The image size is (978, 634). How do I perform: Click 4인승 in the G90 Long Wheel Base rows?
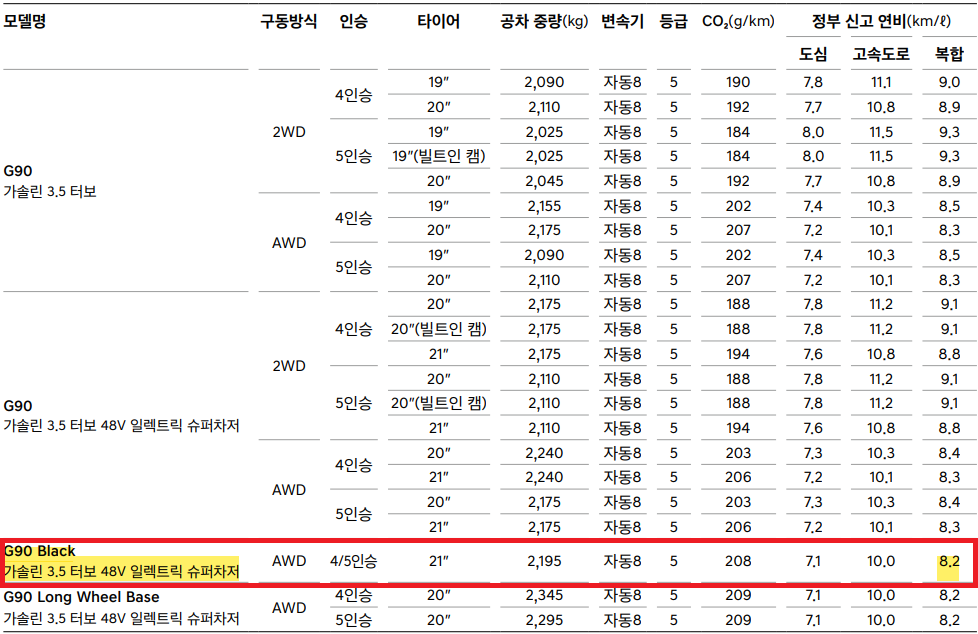353,595
